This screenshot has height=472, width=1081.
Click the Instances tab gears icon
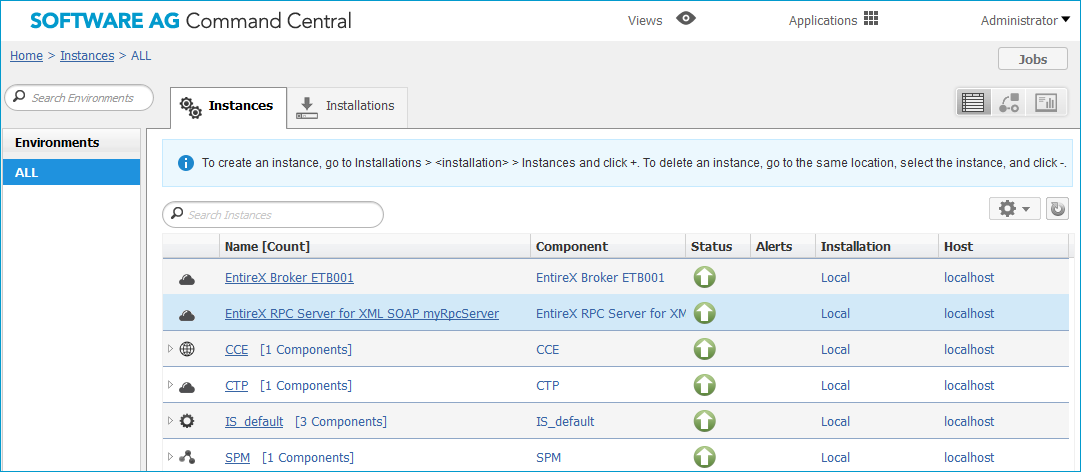click(190, 108)
